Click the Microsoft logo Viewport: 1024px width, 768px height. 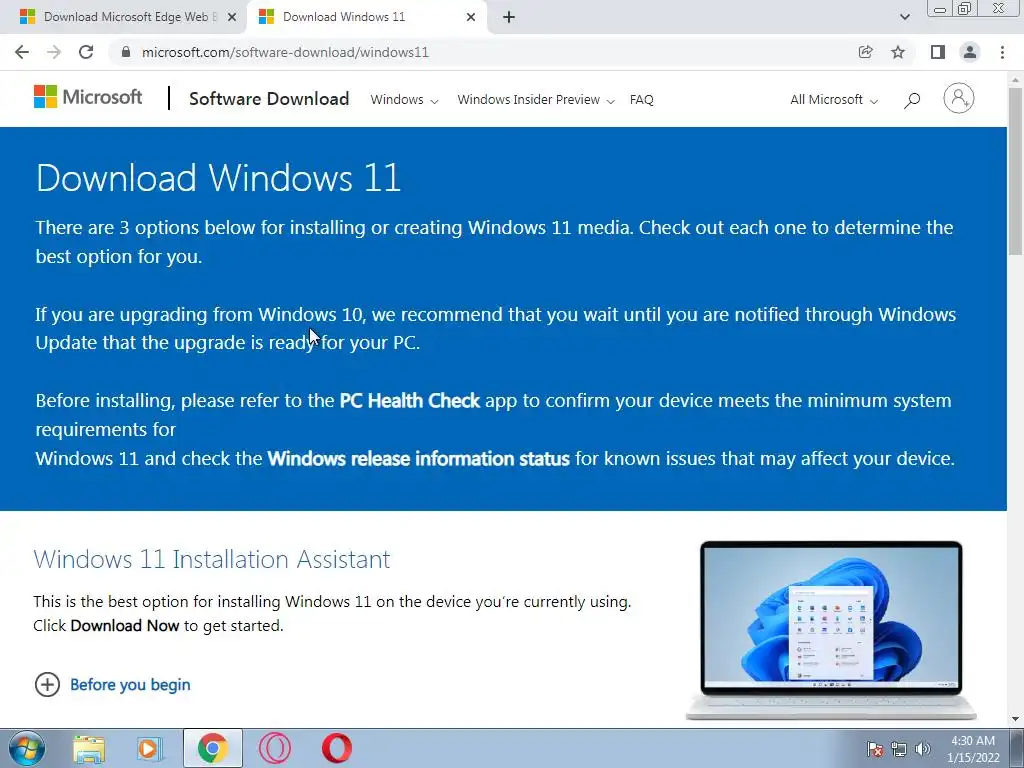click(x=88, y=97)
